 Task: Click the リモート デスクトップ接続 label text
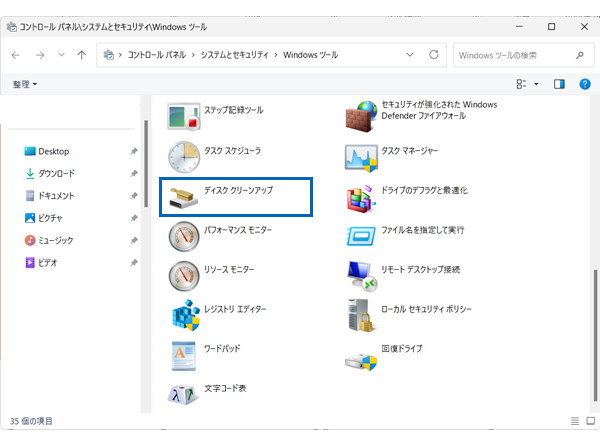pos(421,269)
